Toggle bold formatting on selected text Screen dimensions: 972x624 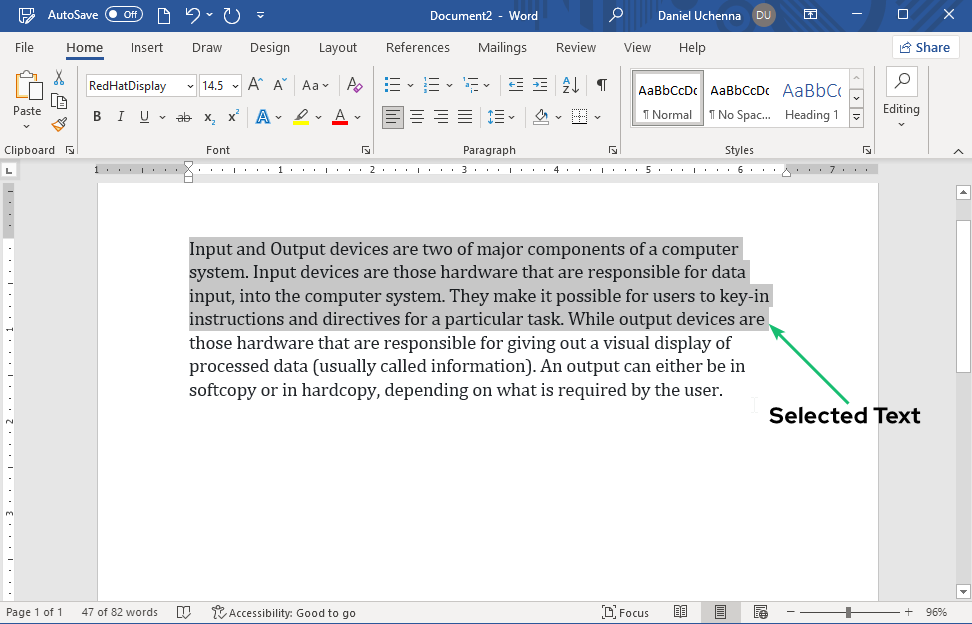coord(97,116)
